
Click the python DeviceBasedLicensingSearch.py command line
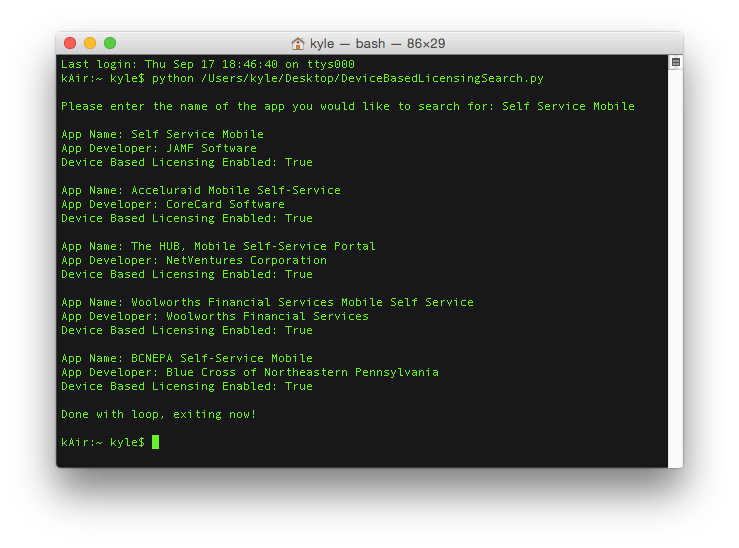point(302,78)
